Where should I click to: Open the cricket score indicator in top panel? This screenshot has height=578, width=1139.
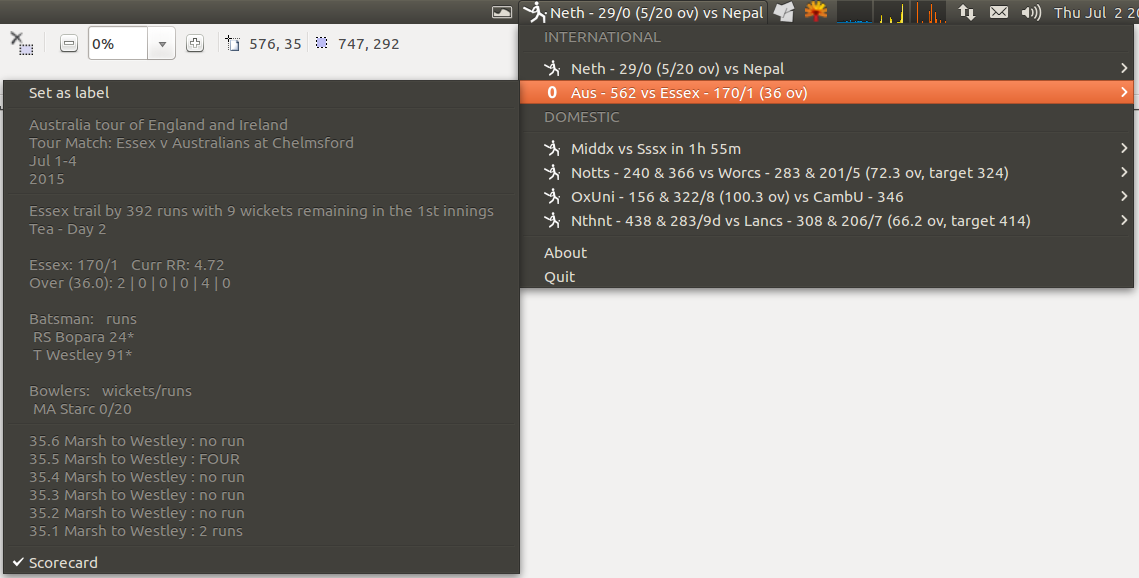coord(644,12)
